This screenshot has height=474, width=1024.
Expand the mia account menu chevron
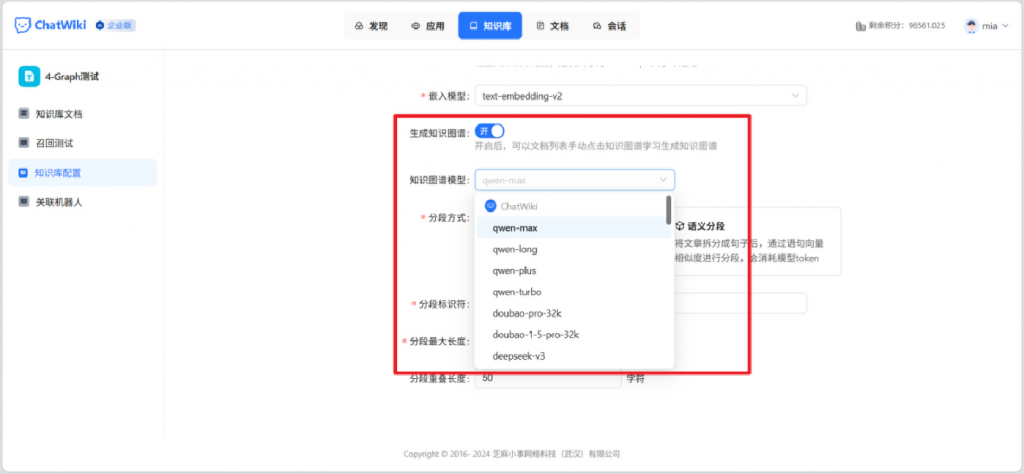pyautogui.click(x=1005, y=26)
